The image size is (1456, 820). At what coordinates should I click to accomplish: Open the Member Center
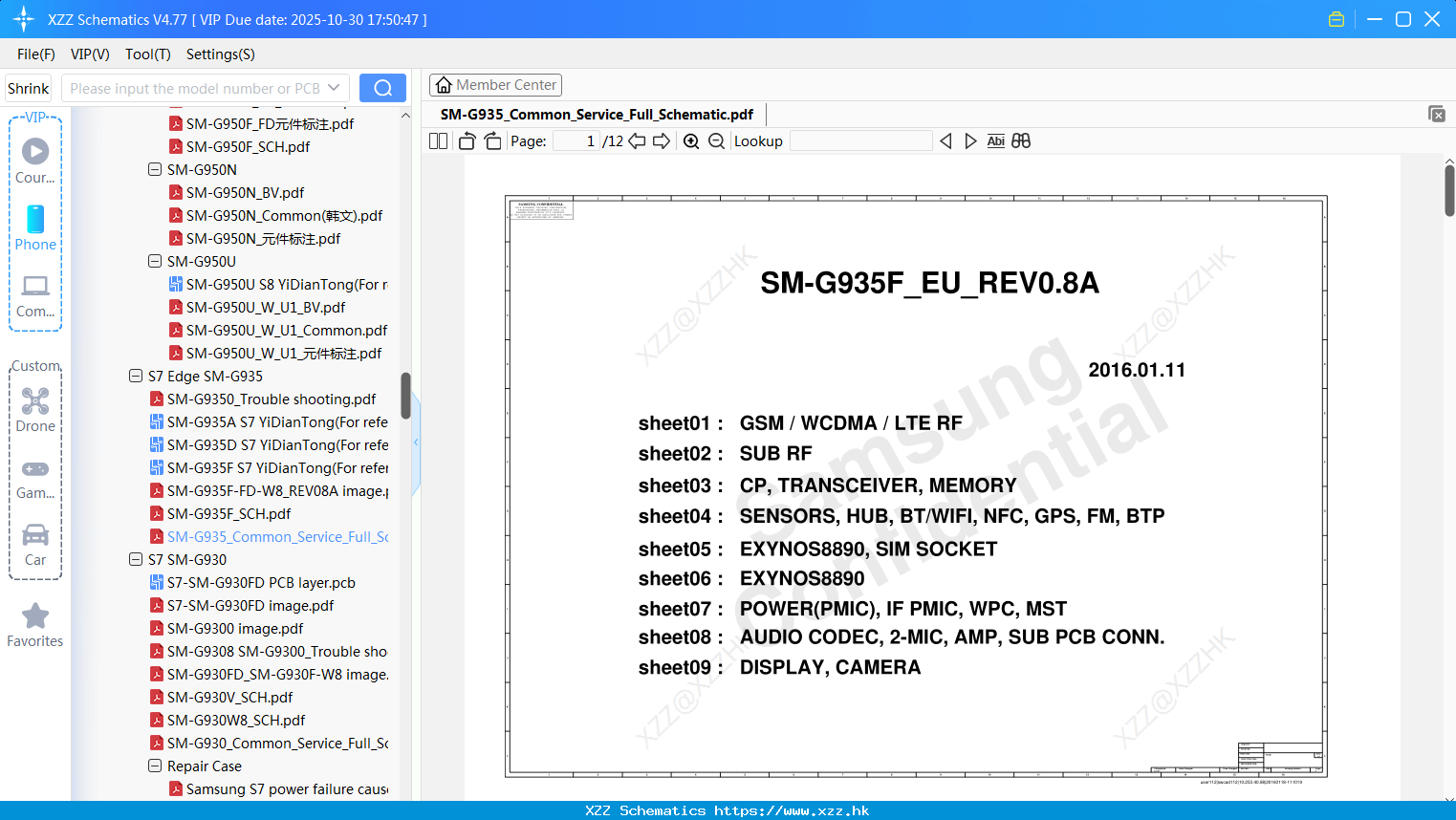[x=495, y=84]
